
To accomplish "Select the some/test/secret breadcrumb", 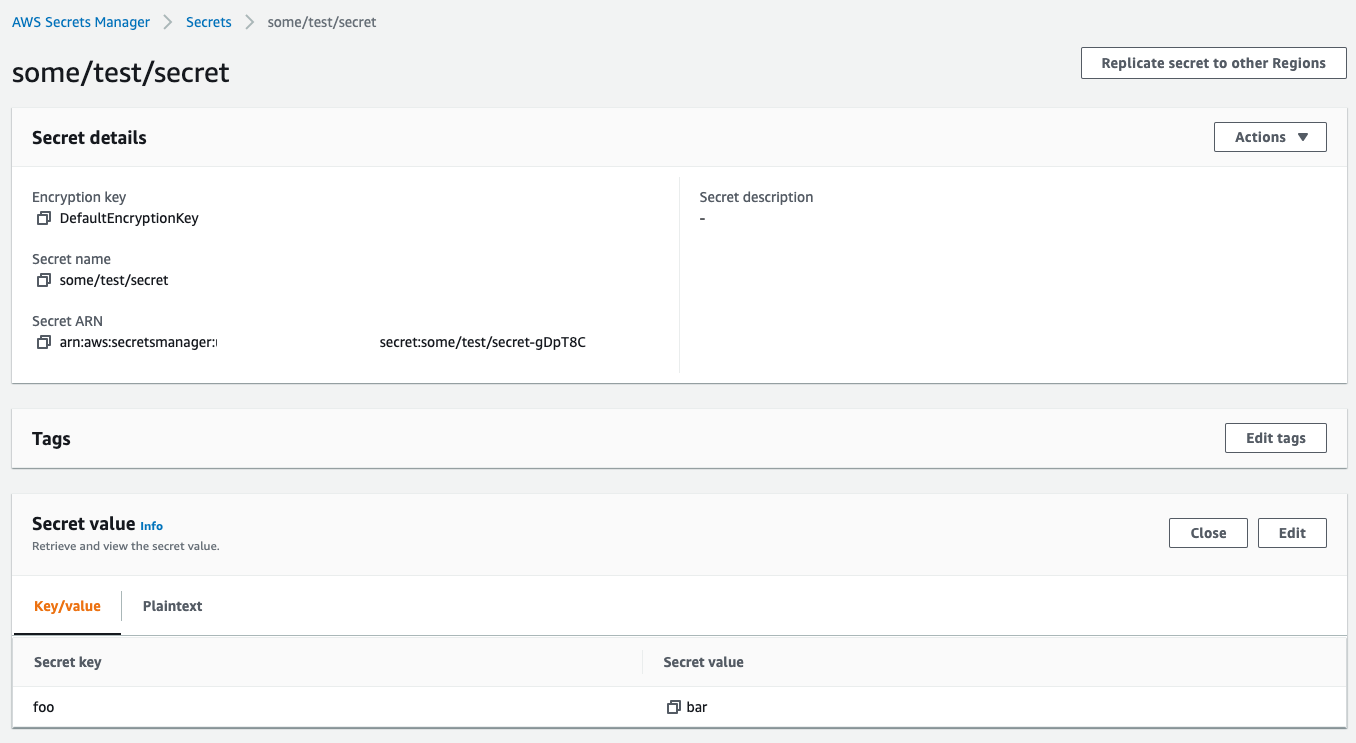I will pyautogui.click(x=321, y=21).
